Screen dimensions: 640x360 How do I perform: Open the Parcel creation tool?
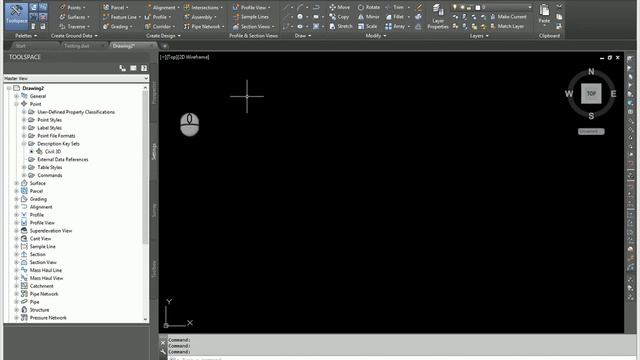(116, 7)
